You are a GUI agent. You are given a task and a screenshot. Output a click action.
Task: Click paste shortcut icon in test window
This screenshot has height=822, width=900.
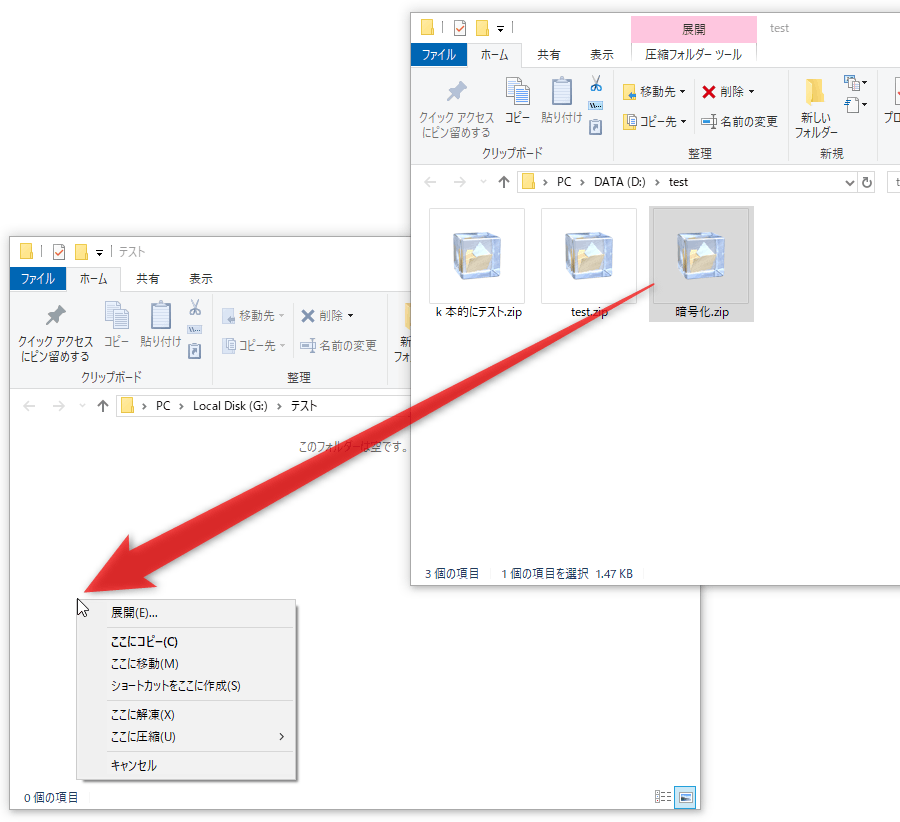(596, 127)
